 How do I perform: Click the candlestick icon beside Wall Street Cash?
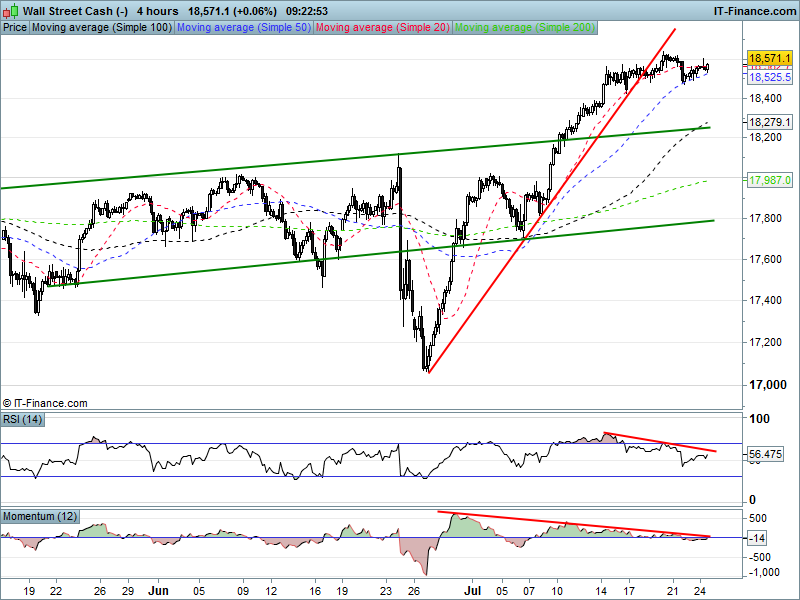[x=11, y=10]
